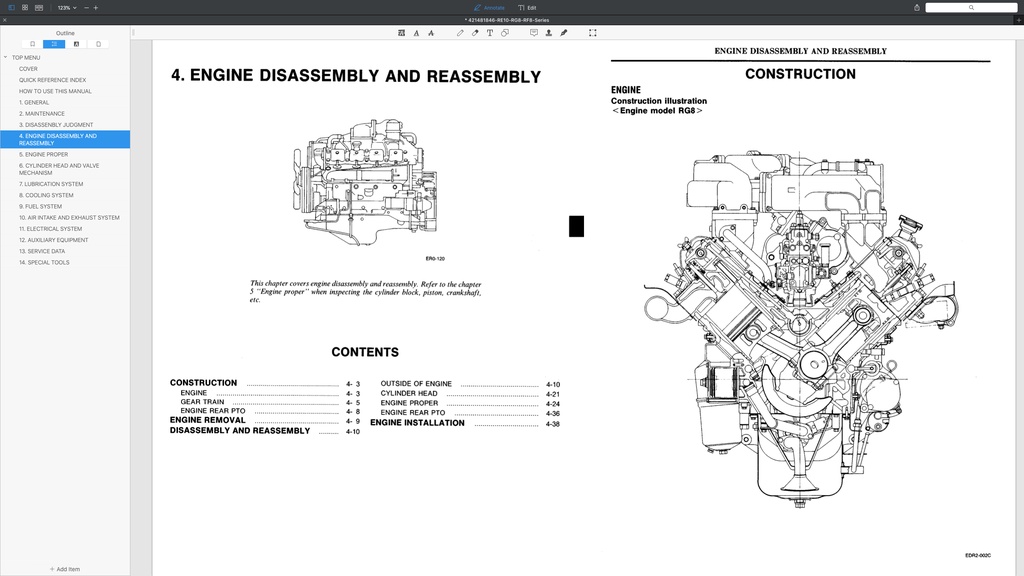Image resolution: width=1024 pixels, height=576 pixels.
Task: Select 4. ENGINE DISASSEMBLY AND REASSEMBLY outline item
Action: 65,139
